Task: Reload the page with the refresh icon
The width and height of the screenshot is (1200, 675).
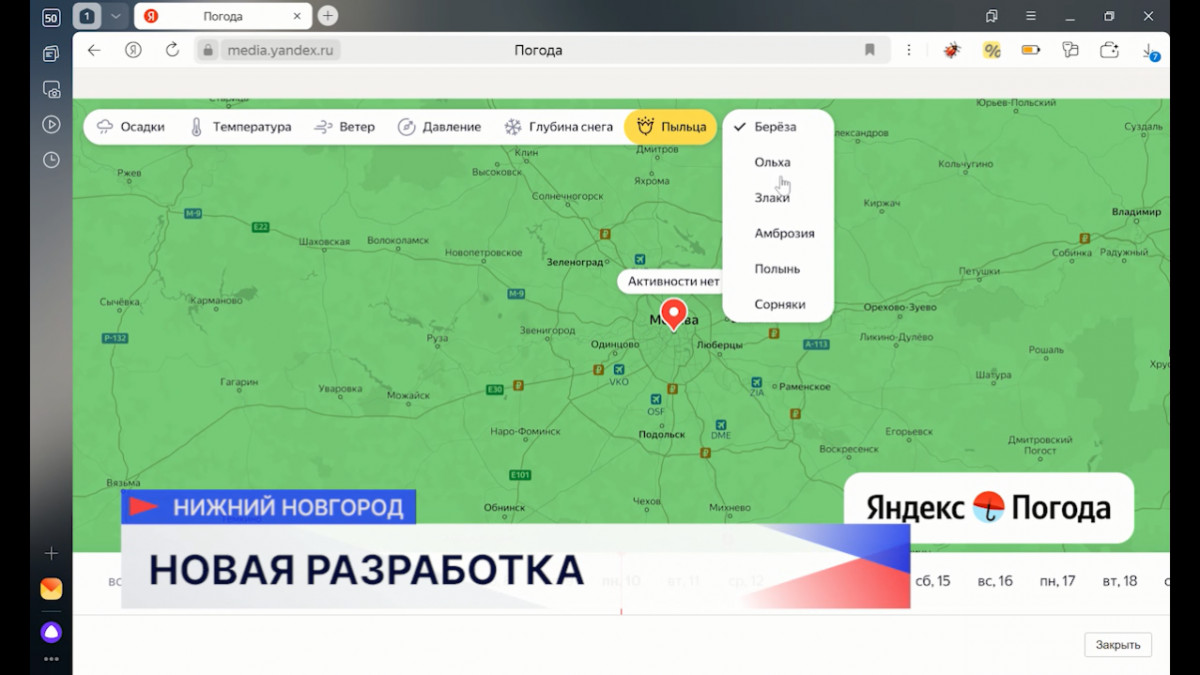Action: (x=172, y=50)
